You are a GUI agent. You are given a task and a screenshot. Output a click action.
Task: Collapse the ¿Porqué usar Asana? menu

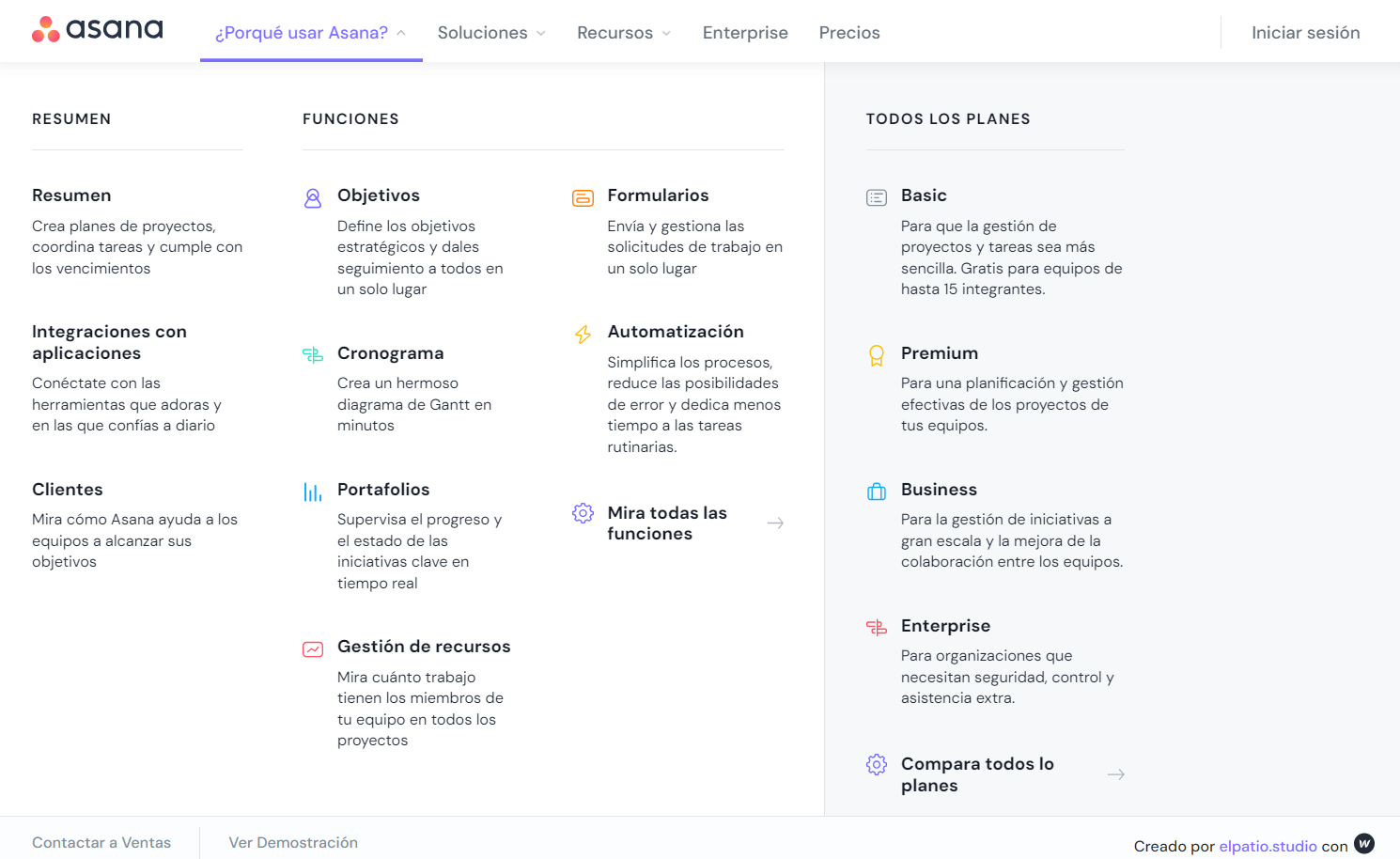311,33
